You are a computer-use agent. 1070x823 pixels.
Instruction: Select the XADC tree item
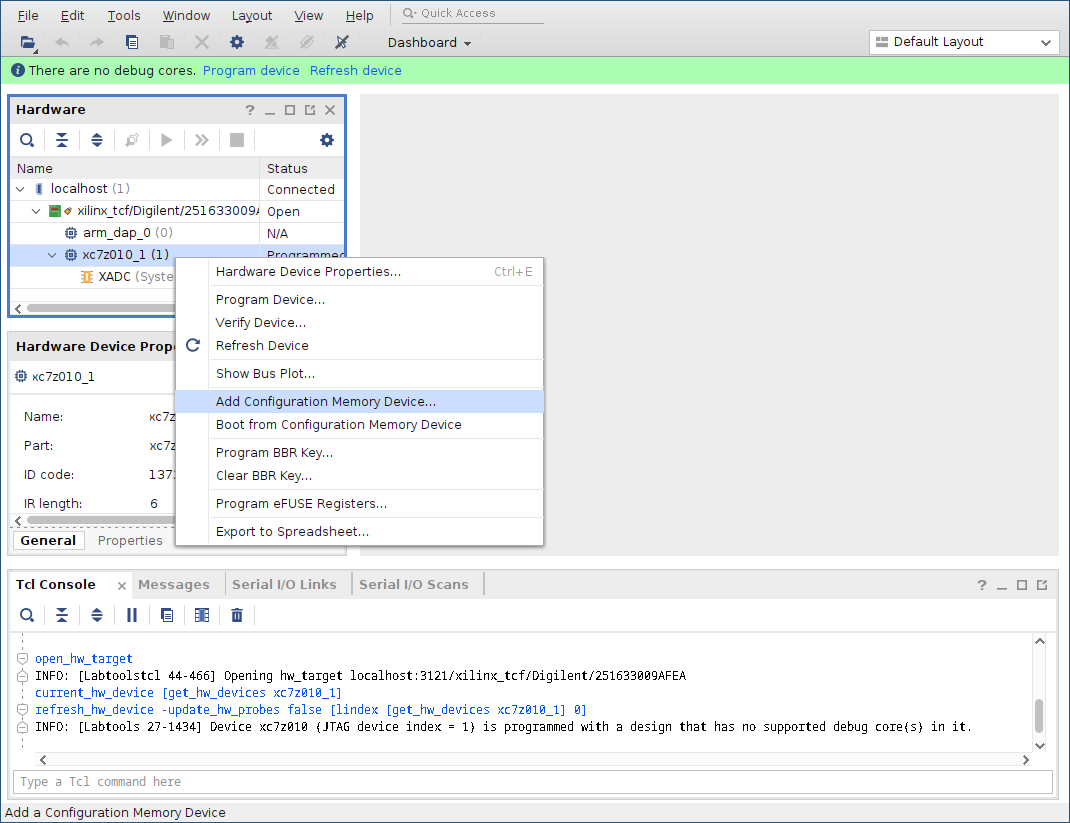127,276
